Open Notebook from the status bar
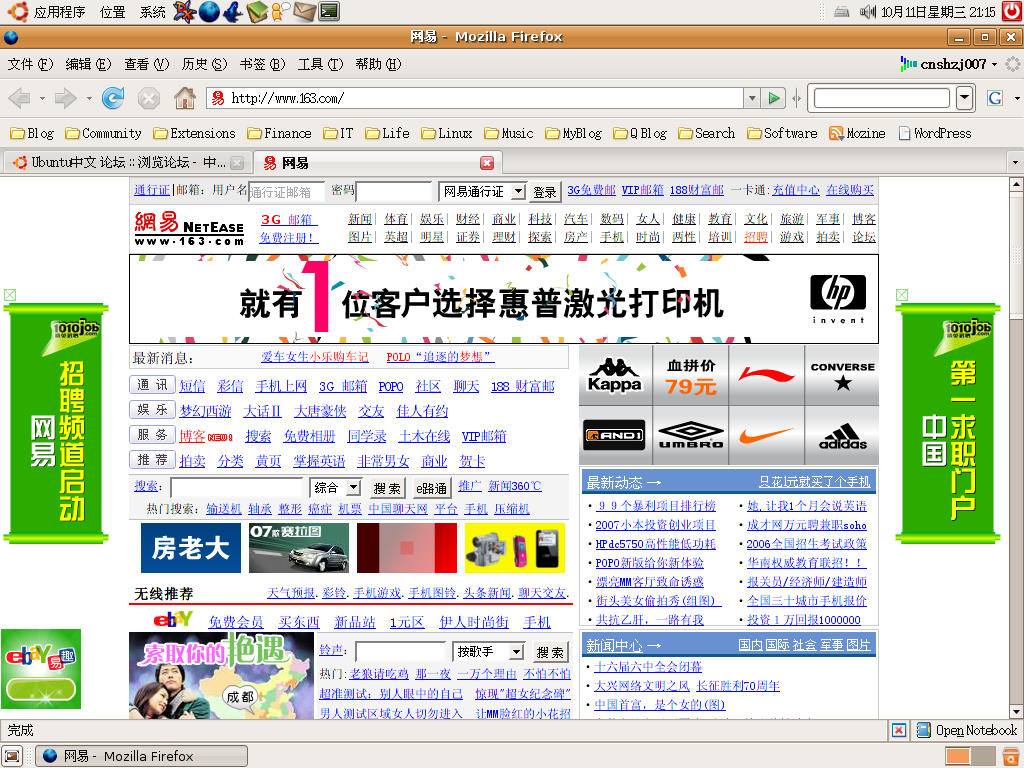 coord(967,730)
